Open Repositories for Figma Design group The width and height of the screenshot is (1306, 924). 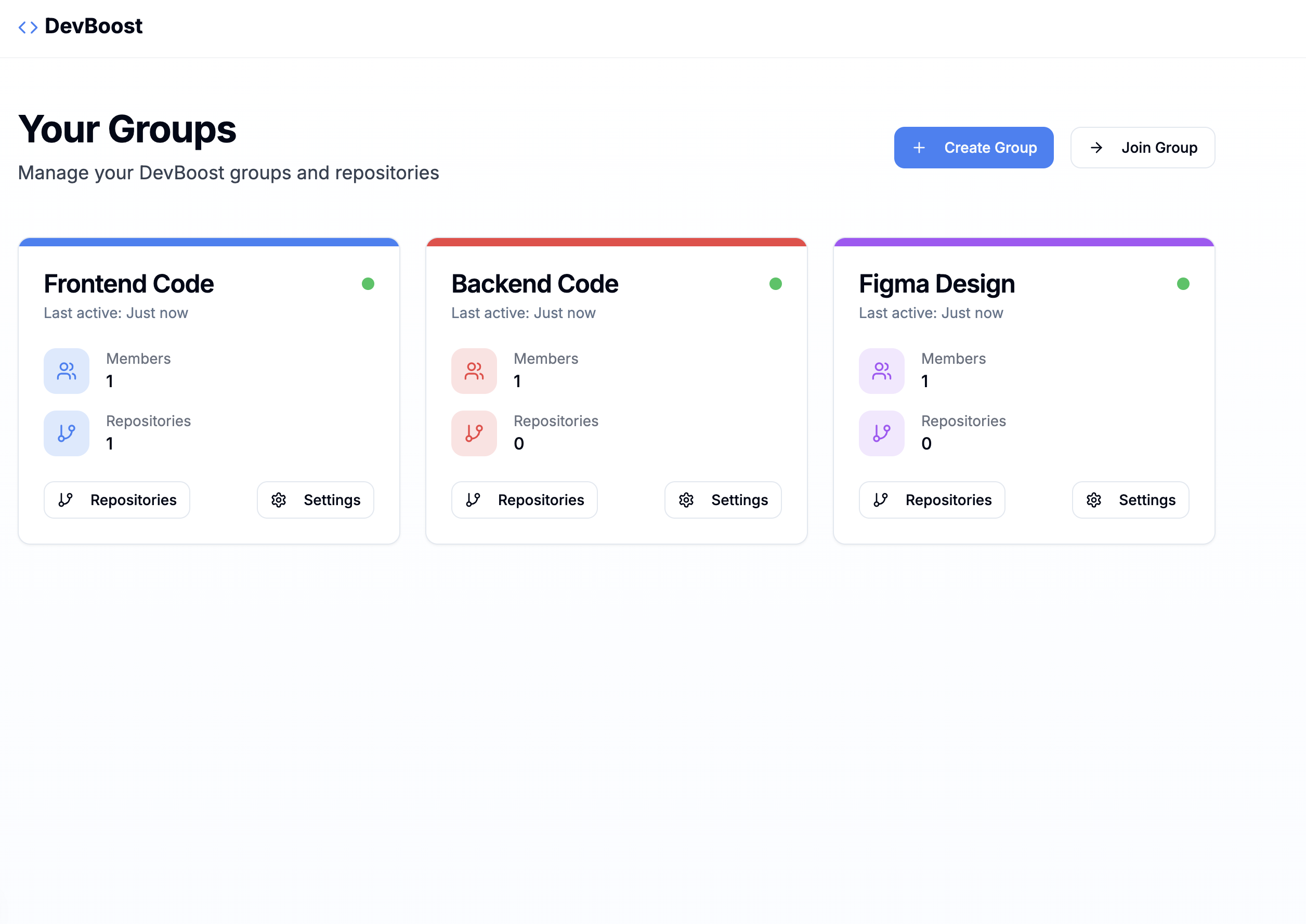coord(932,500)
